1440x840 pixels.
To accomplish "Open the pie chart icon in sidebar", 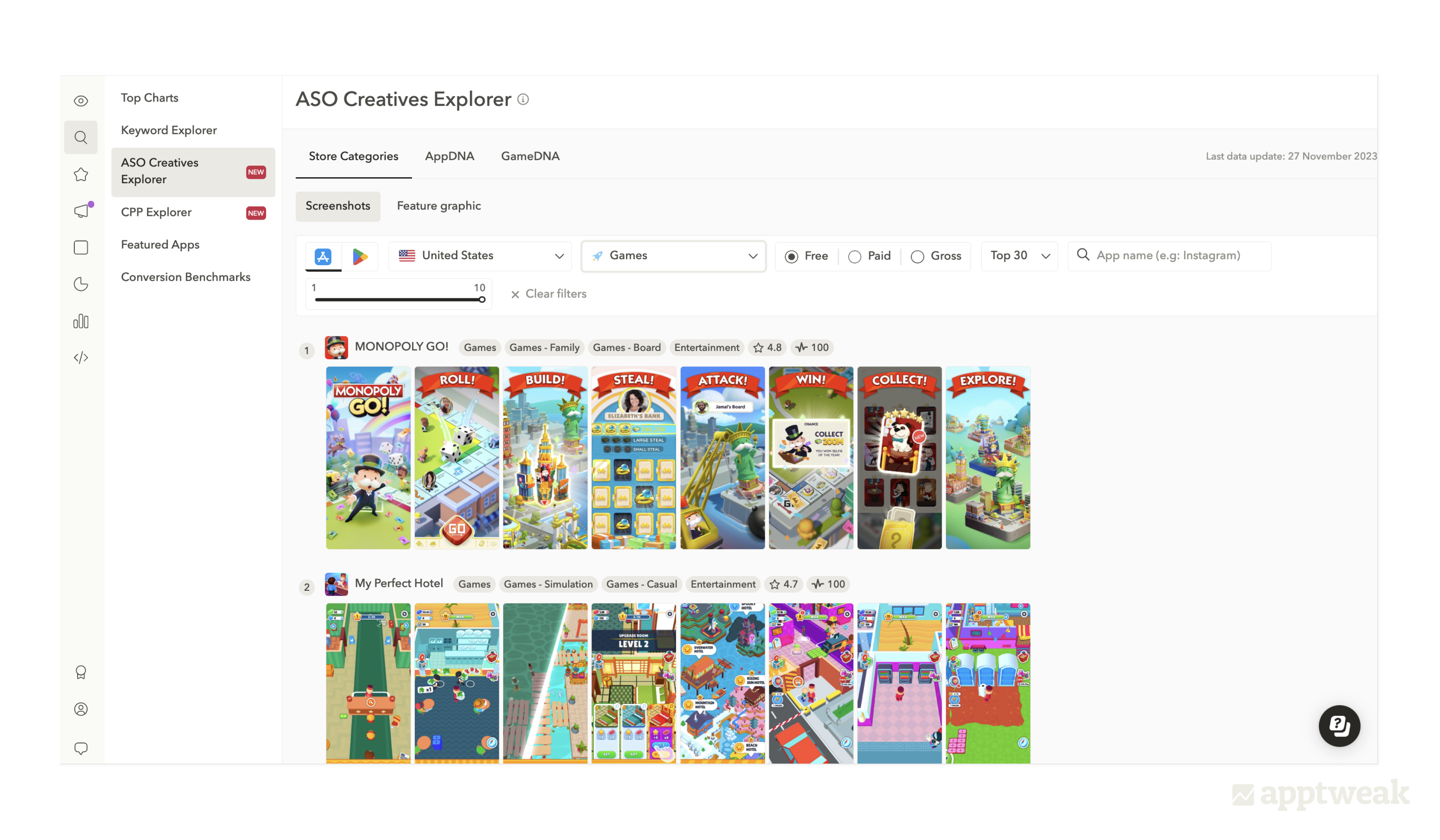I will point(81,284).
